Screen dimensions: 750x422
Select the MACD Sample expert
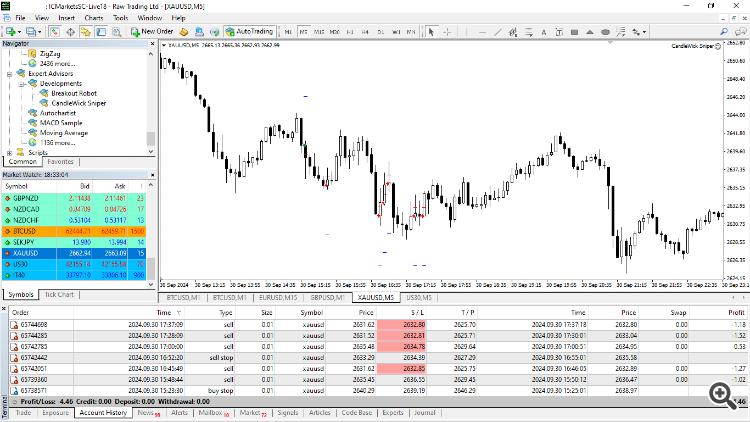[61, 123]
